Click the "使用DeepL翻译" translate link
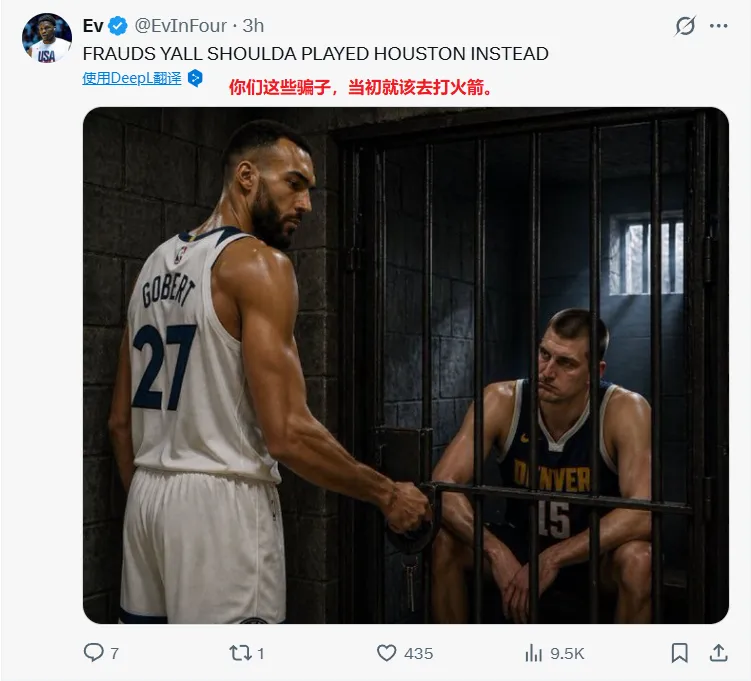The height and width of the screenshot is (681, 751). pos(132,78)
